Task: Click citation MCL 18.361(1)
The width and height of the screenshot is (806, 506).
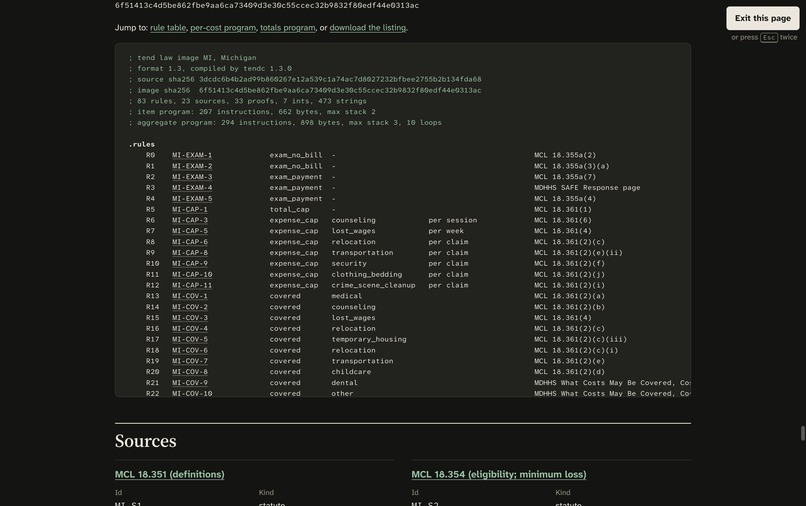Action: [x=563, y=209]
